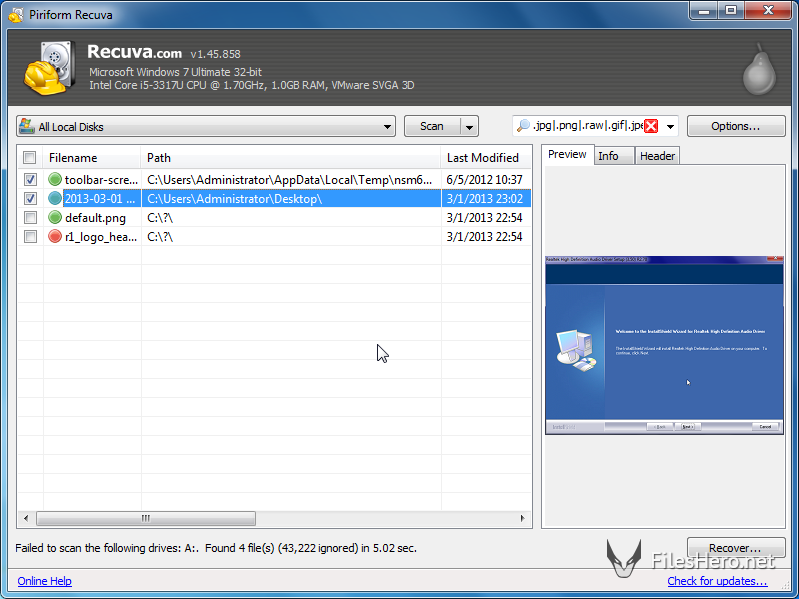This screenshot has width=799, height=599.
Task: Open the All Local Disks drive dropdown
Action: tap(387, 127)
